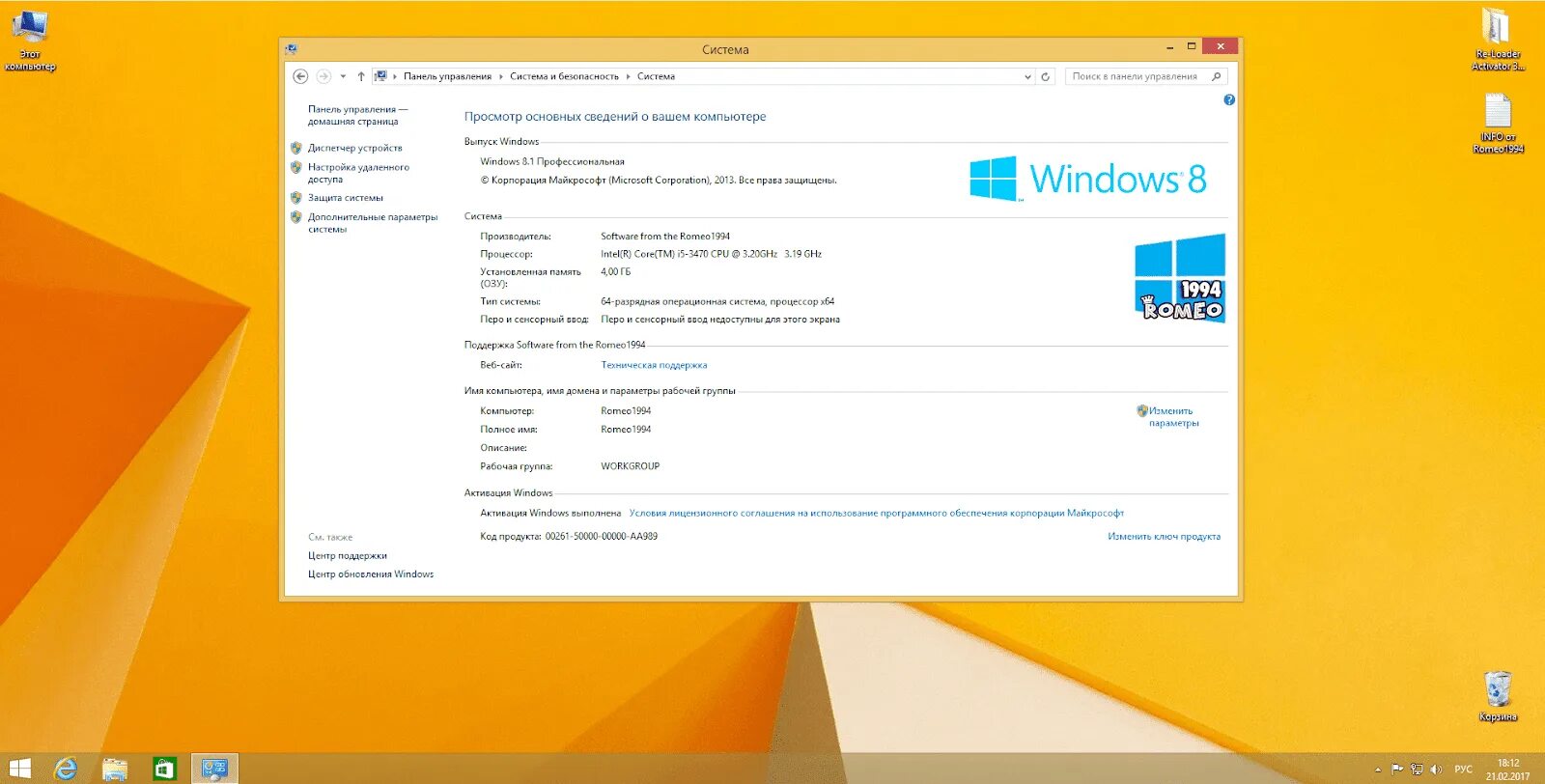Open Windows Store from taskbar
Screen dimensions: 1545x784
[164, 769]
